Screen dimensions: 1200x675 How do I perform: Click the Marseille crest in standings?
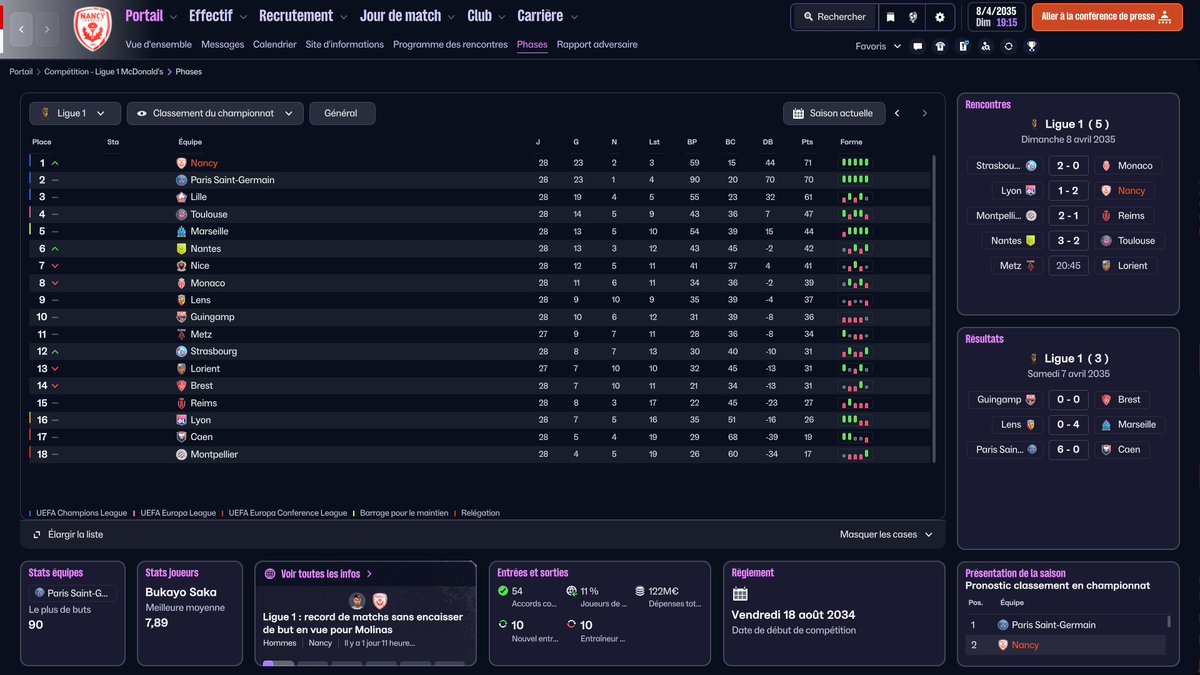pos(181,231)
